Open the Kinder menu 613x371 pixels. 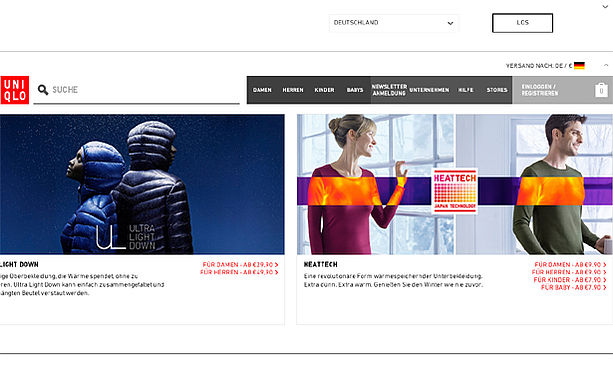(x=324, y=90)
